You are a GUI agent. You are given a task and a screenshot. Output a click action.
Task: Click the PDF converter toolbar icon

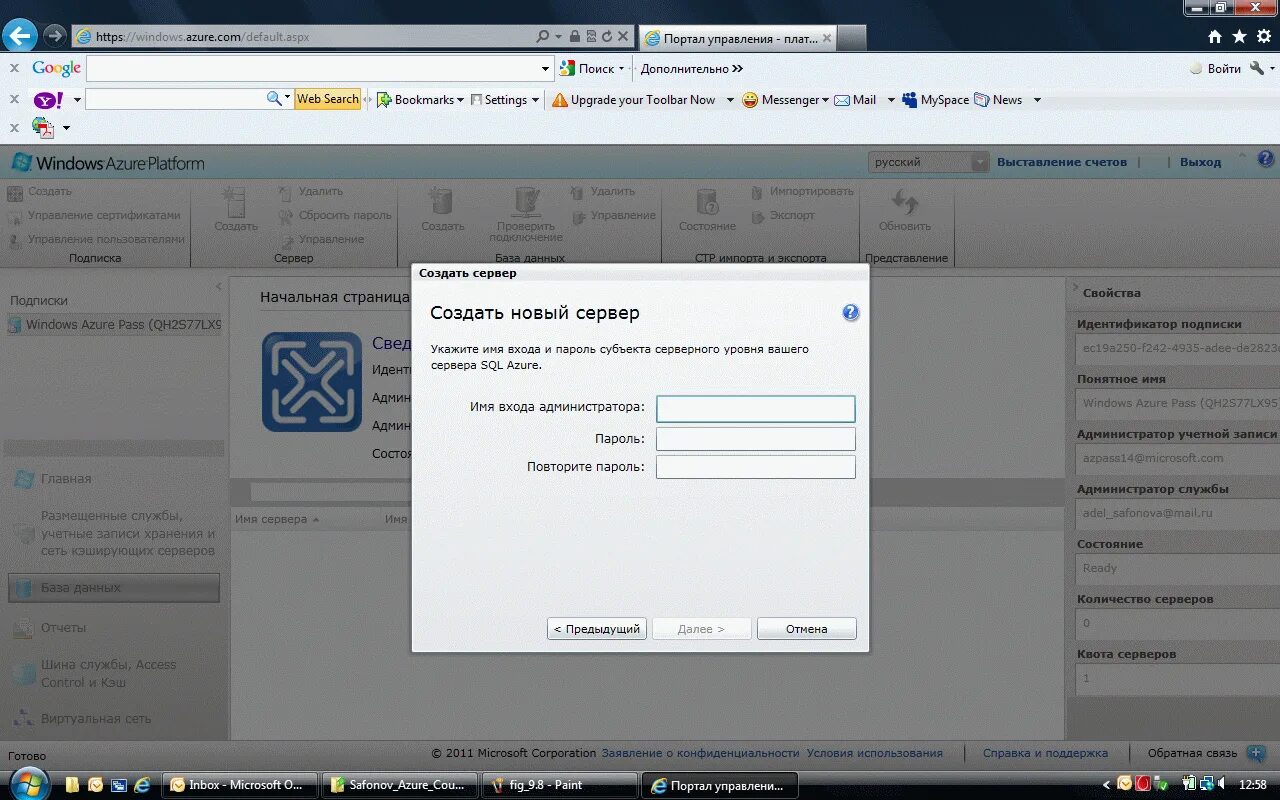coord(43,128)
